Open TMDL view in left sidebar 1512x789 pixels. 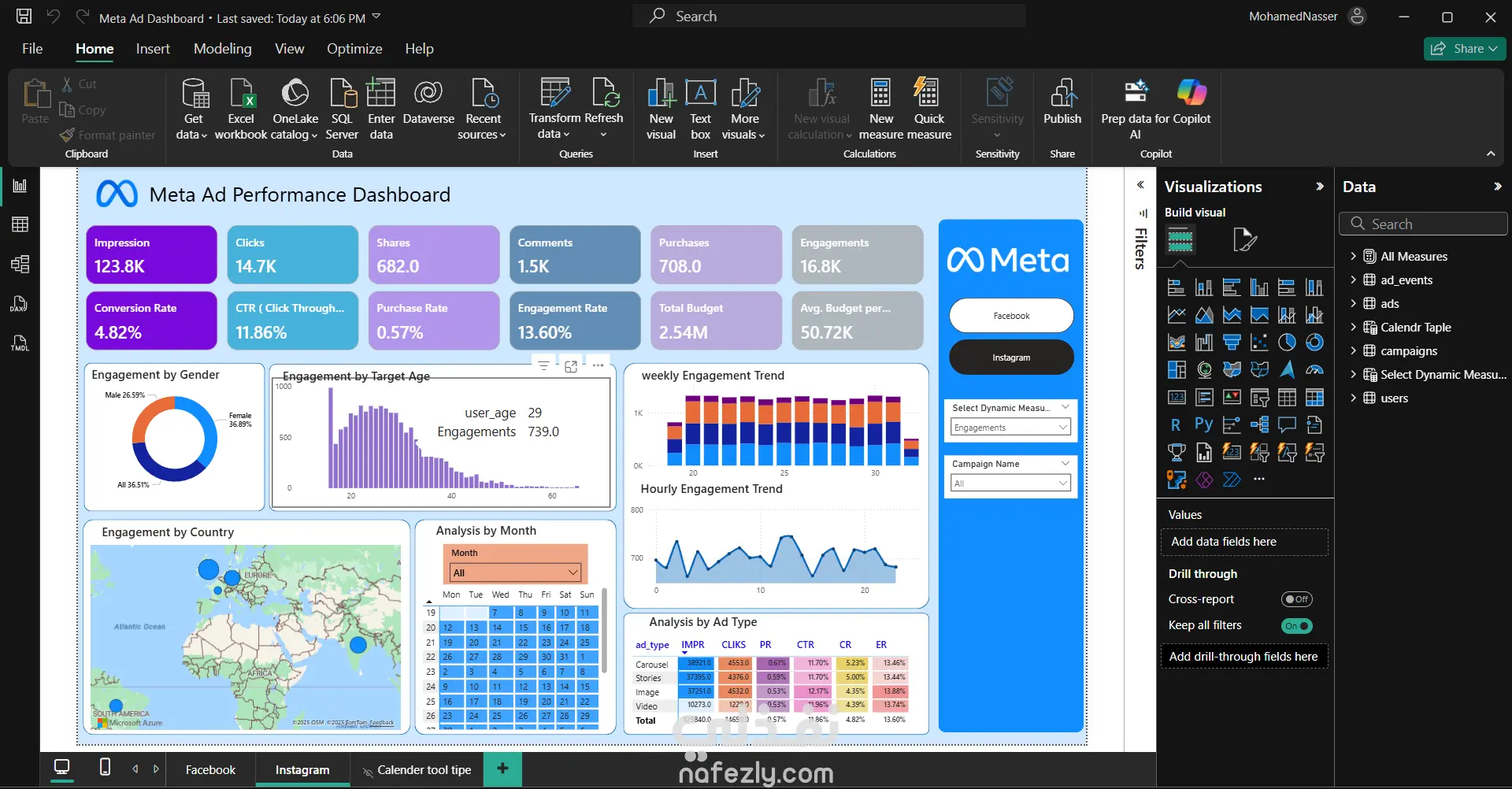20,343
